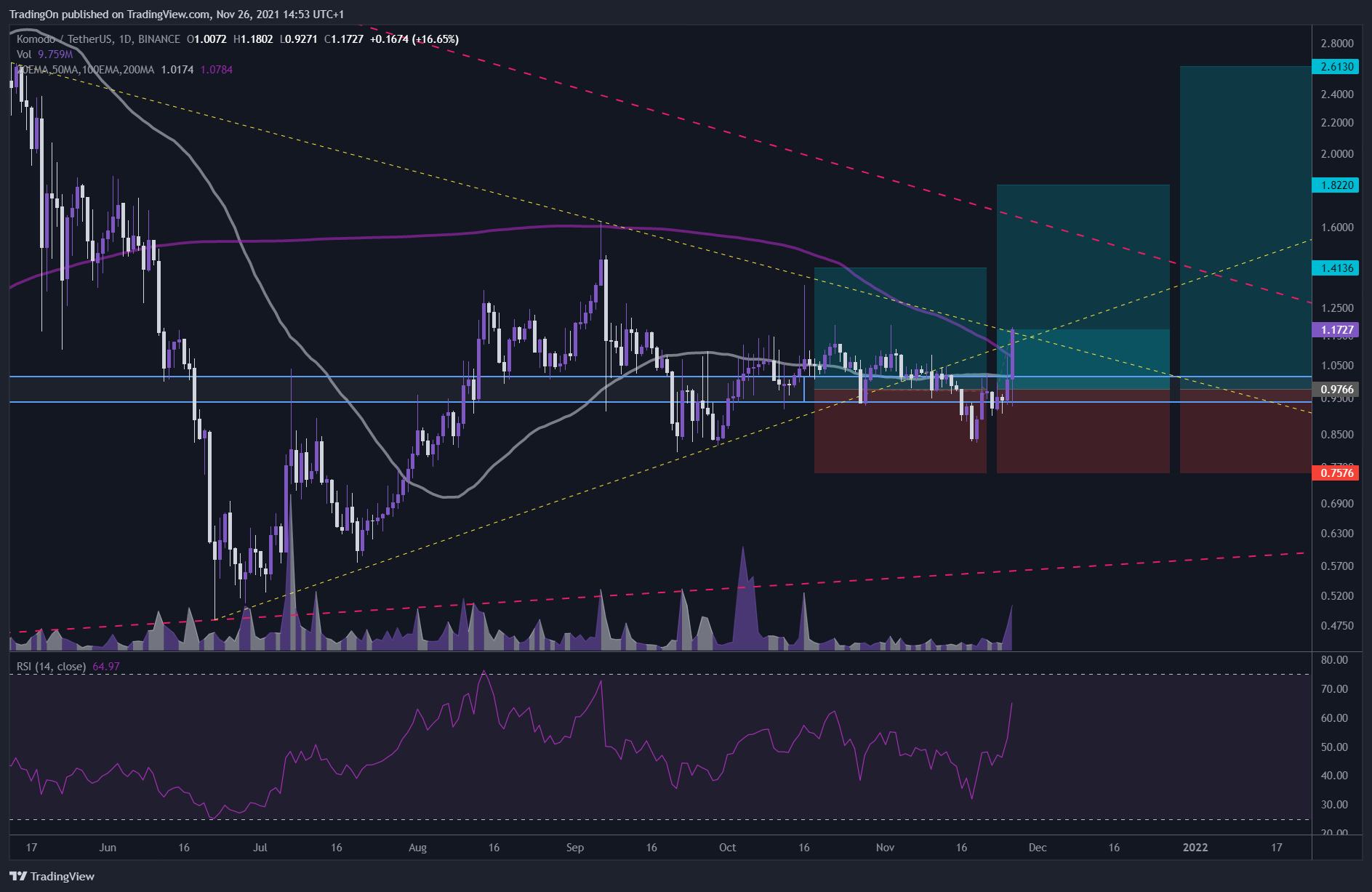Click the Nov label on time axis

click(885, 848)
